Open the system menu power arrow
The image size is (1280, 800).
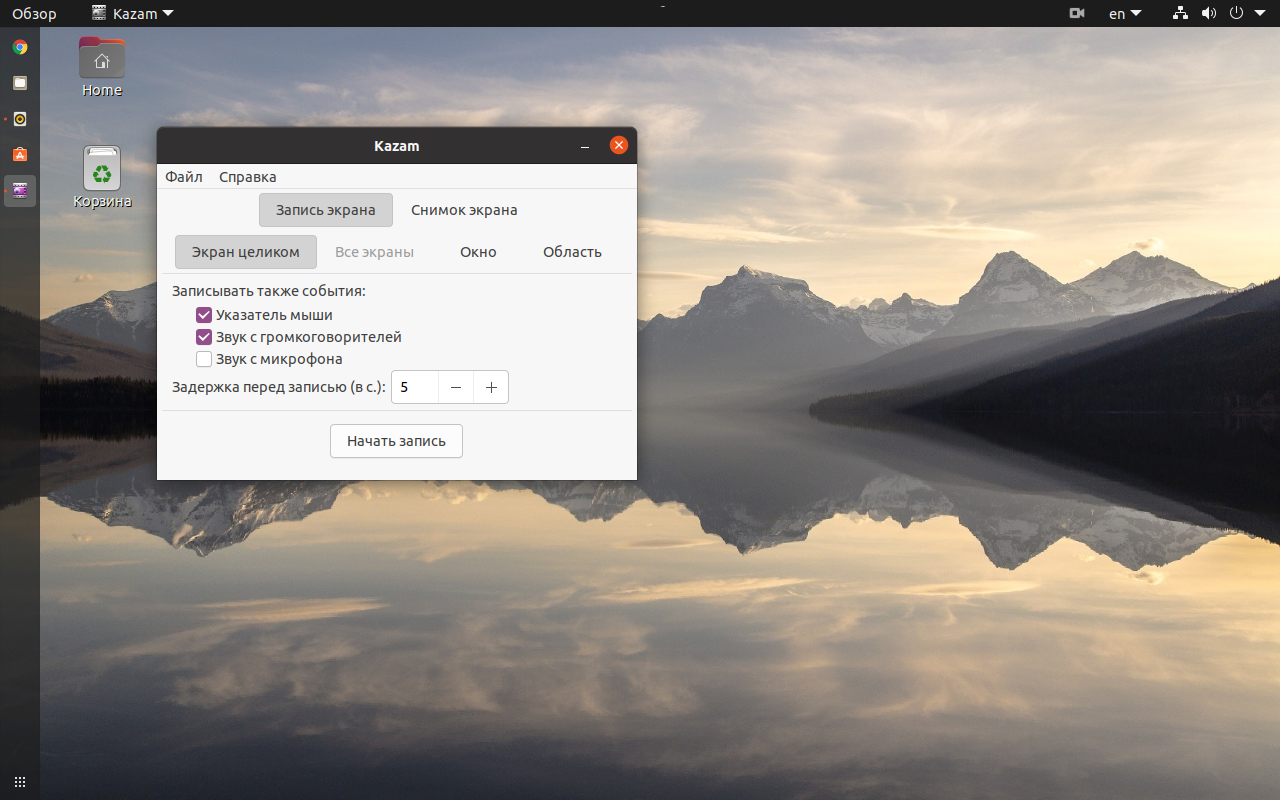point(1259,14)
